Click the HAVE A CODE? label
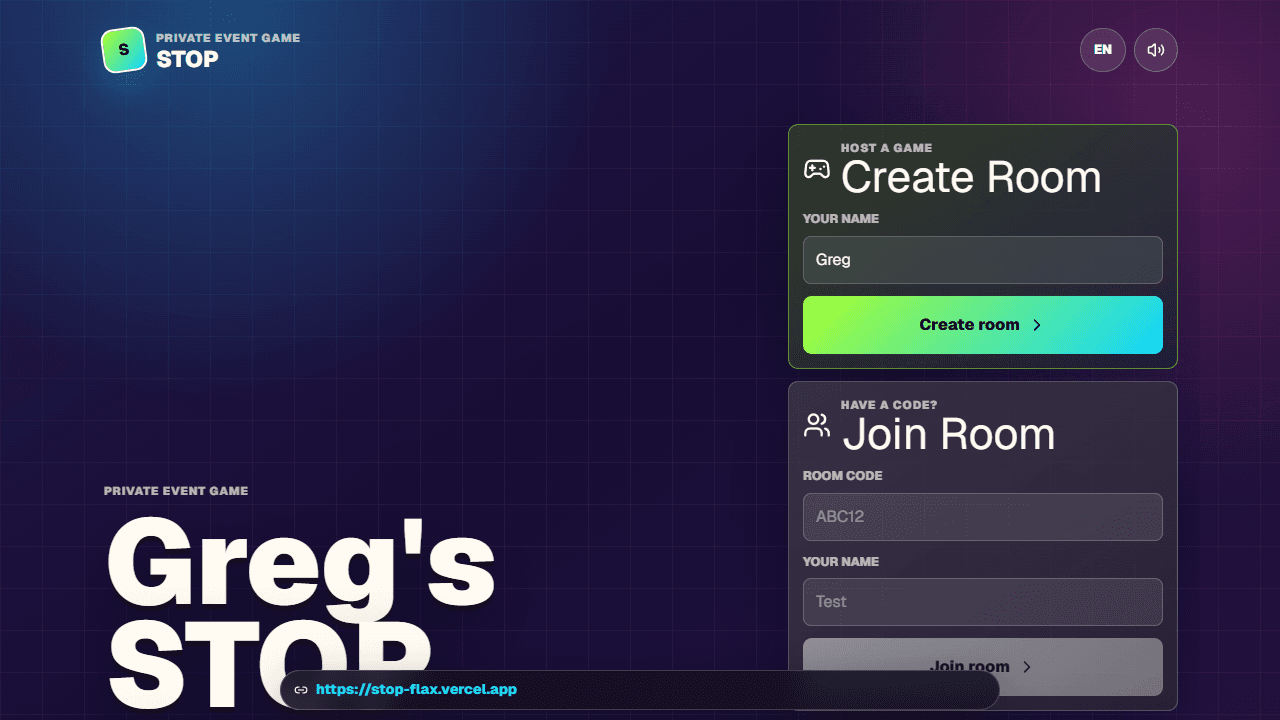 click(x=889, y=405)
